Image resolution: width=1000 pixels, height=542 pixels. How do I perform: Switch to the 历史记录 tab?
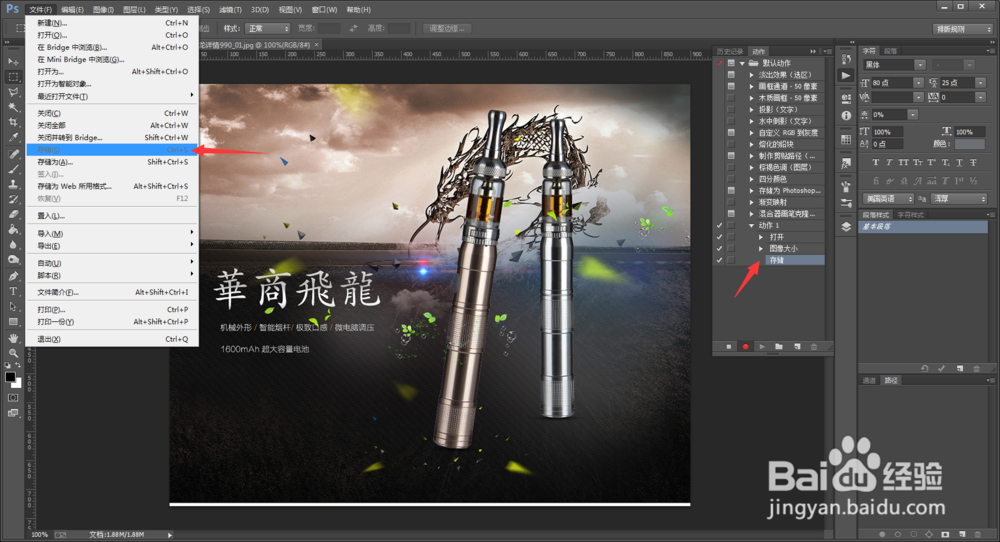click(x=730, y=52)
